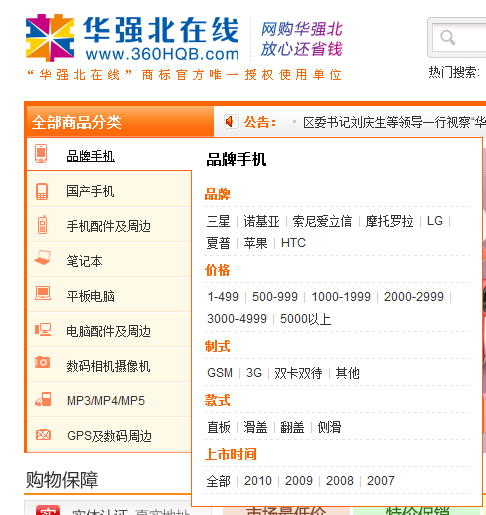This screenshot has height=515, width=486.
Task: Click the 笔记本 laptop icon
Action: click(x=43, y=258)
